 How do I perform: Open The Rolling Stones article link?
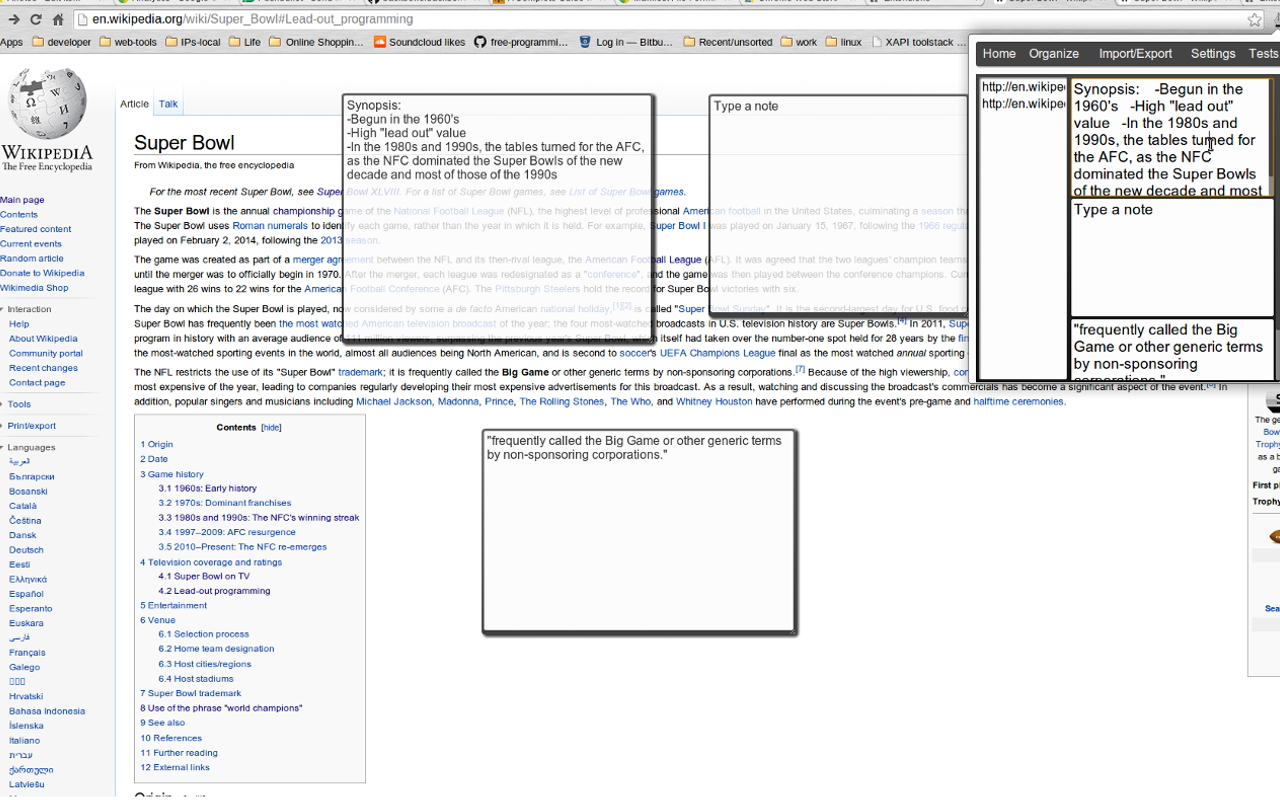[561, 402]
